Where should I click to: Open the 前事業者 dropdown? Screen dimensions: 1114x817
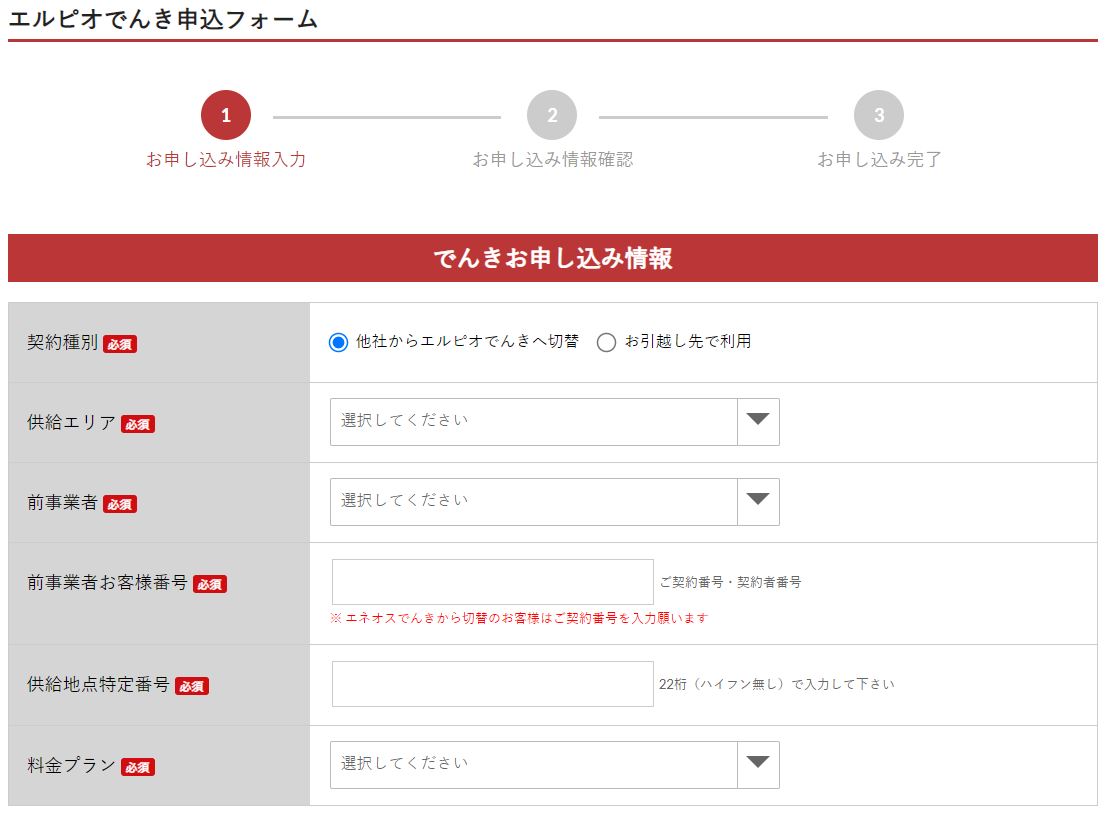pos(554,502)
